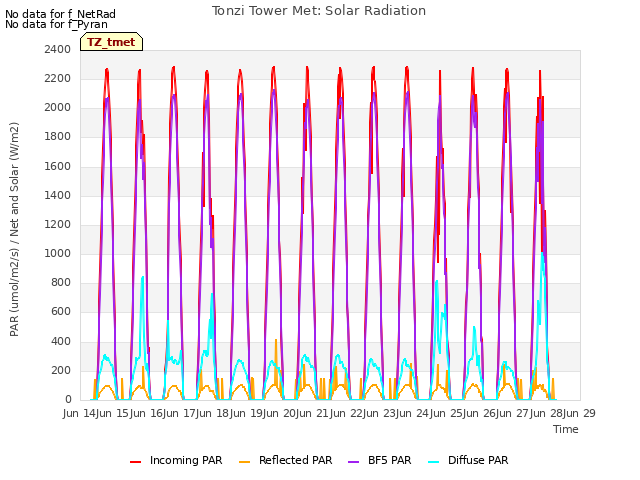The width and height of the screenshot is (640, 480).
Task: Click the 'Jun 16' x-axis date label
Action: click(145, 413)
